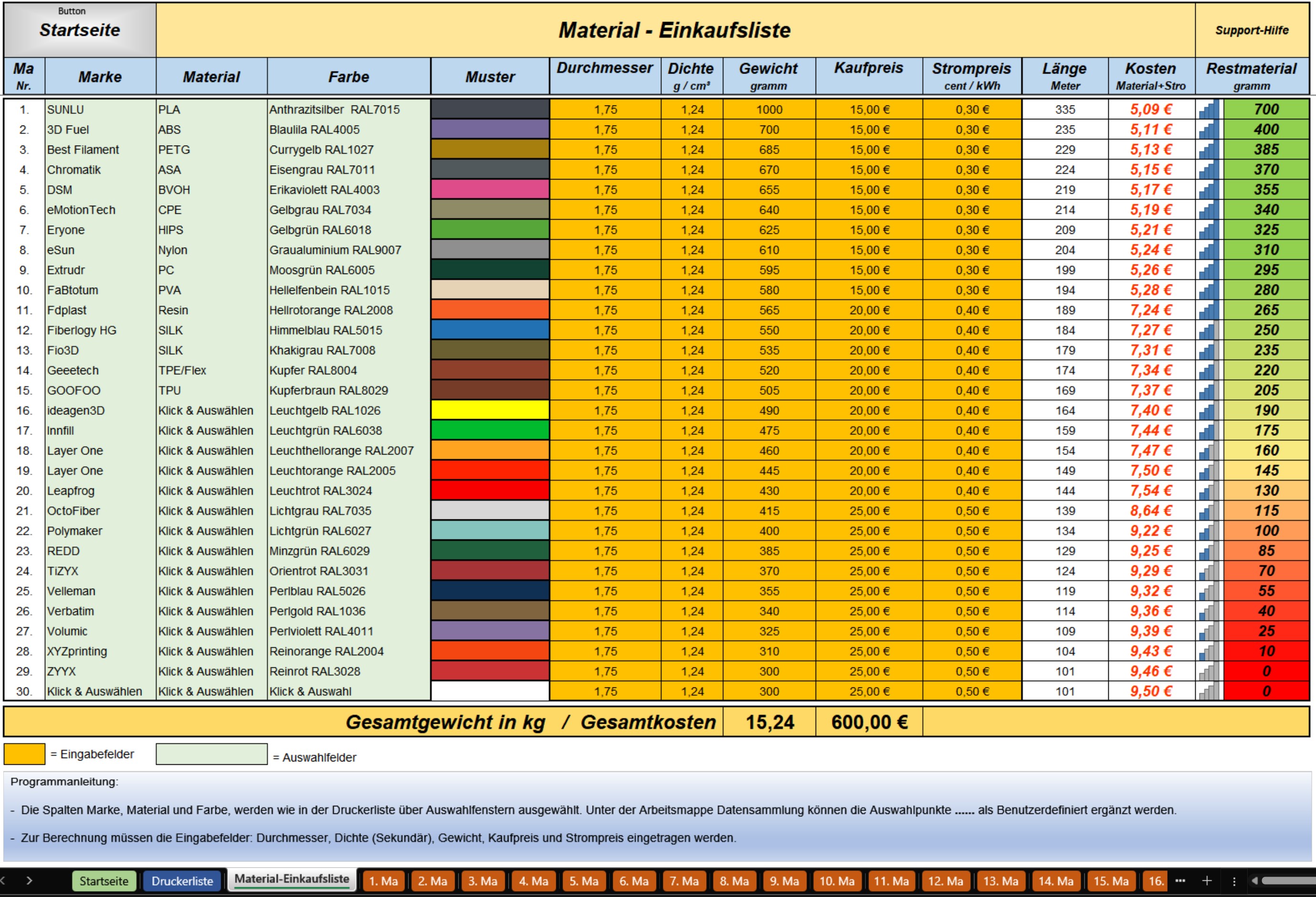
Task: Select the Material-Einkaufsliste sheet tab
Action: (292, 879)
